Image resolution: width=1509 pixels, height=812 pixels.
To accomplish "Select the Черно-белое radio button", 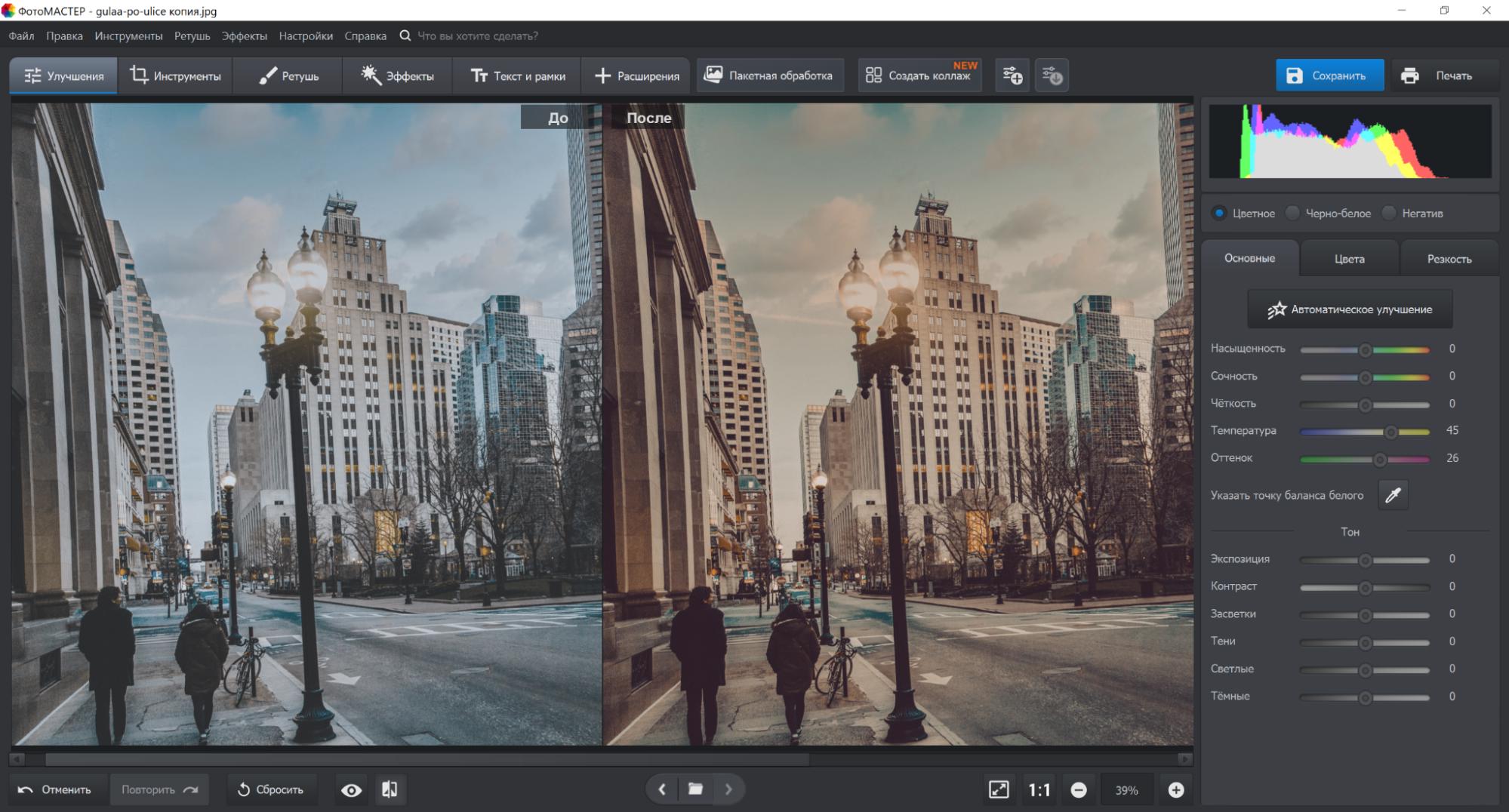I will (1293, 214).
